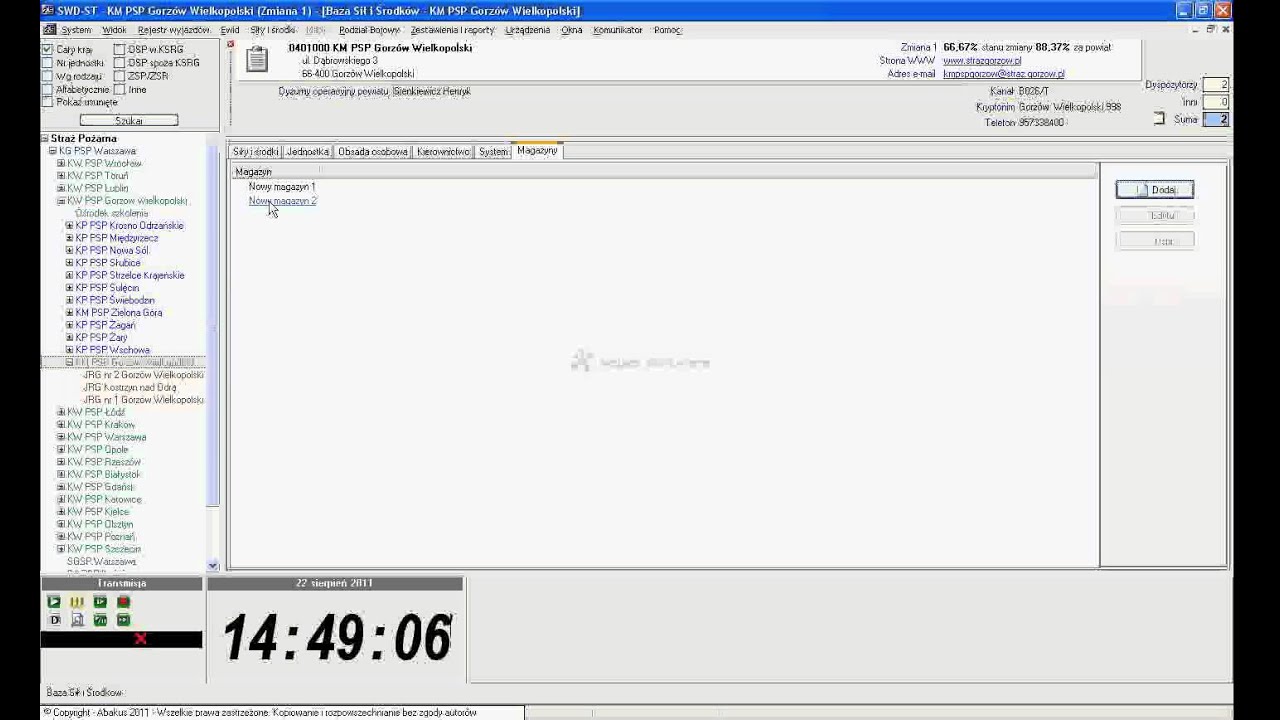The height and width of the screenshot is (720, 1280).
Task: Check the OSP spoza KSRG checkbox
Action: (x=119, y=62)
